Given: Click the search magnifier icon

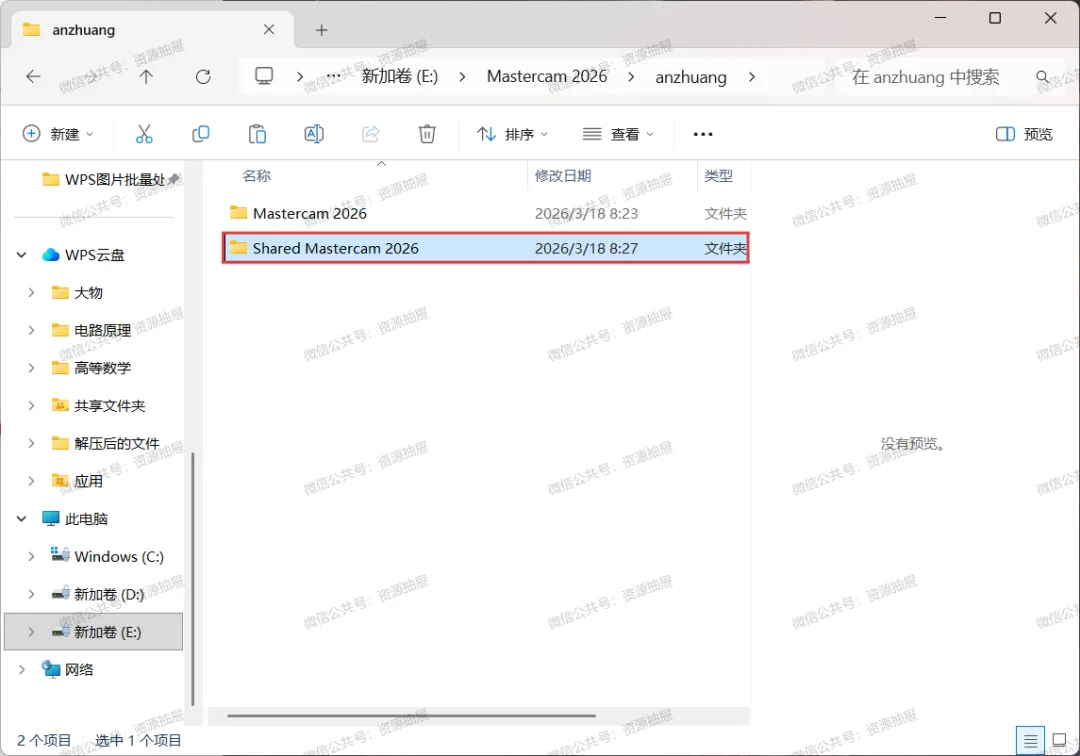Looking at the screenshot, I should coord(1043,76).
